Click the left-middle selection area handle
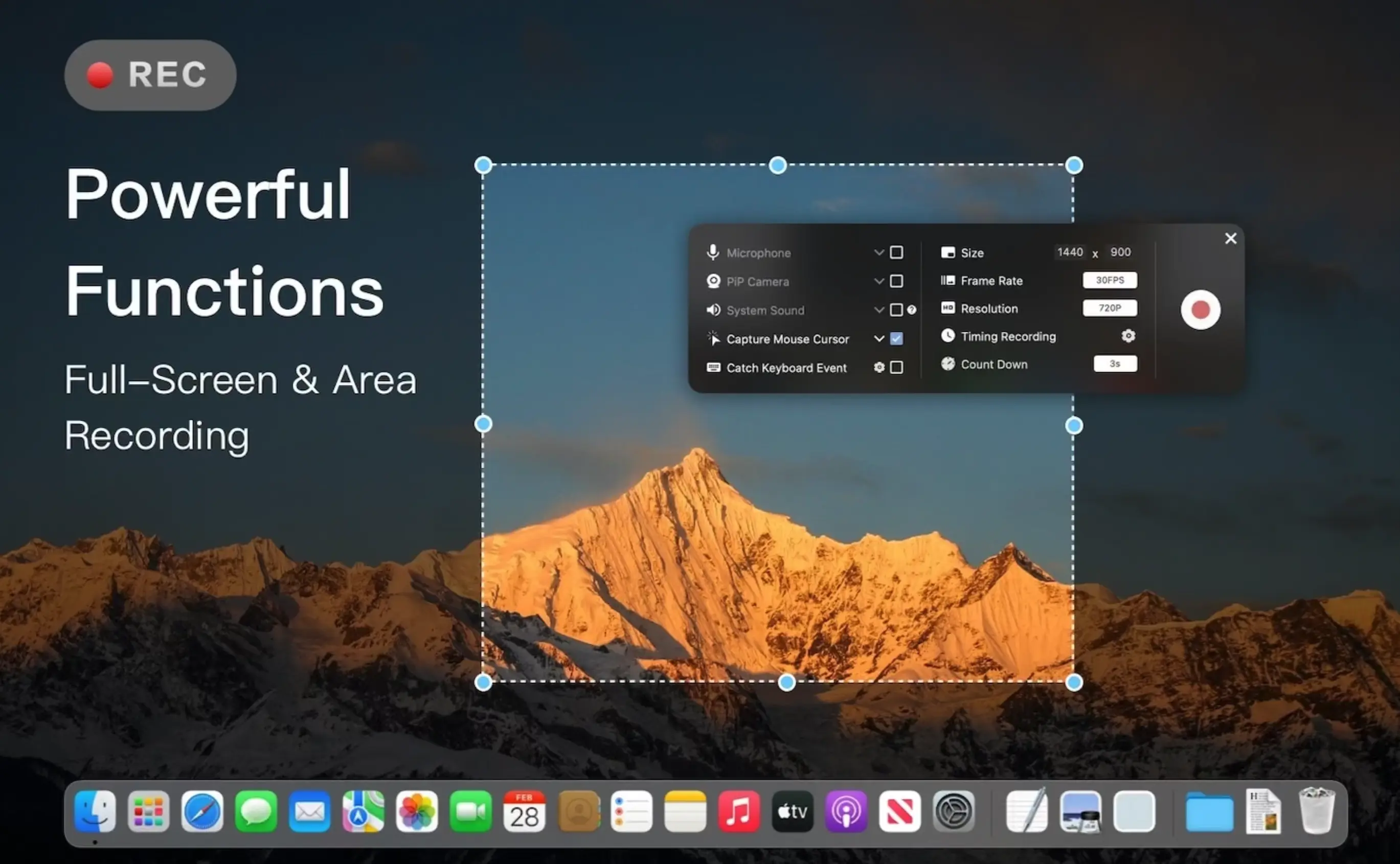This screenshot has width=1400, height=864. [483, 424]
